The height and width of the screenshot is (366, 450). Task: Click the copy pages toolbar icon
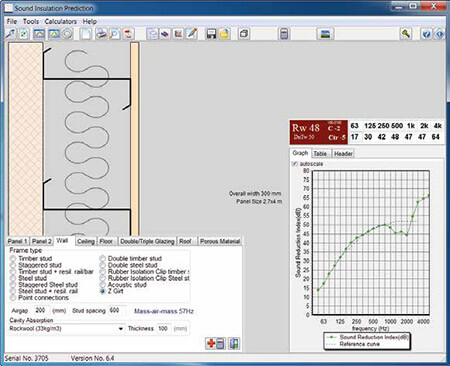click(x=152, y=34)
